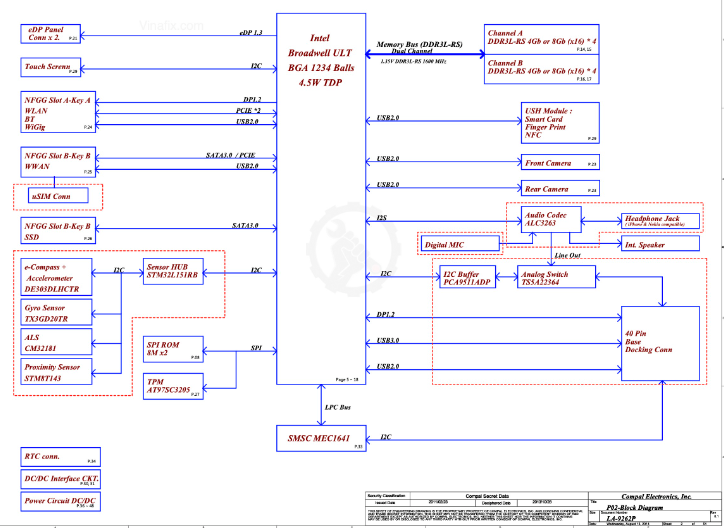The height and width of the screenshot is (528, 724).
Task: Select the Digital MIC block
Action: [x=460, y=244]
